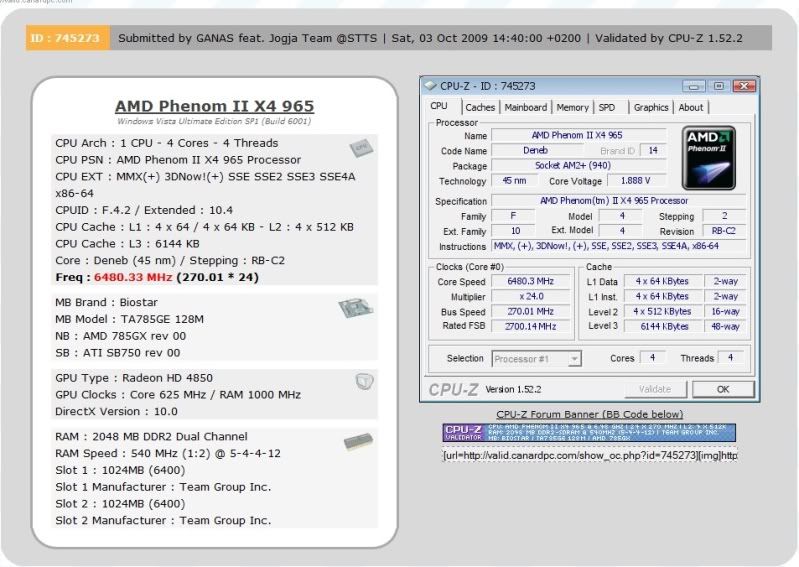The width and height of the screenshot is (799, 567).
Task: Switch to the About tab
Action: [691, 107]
